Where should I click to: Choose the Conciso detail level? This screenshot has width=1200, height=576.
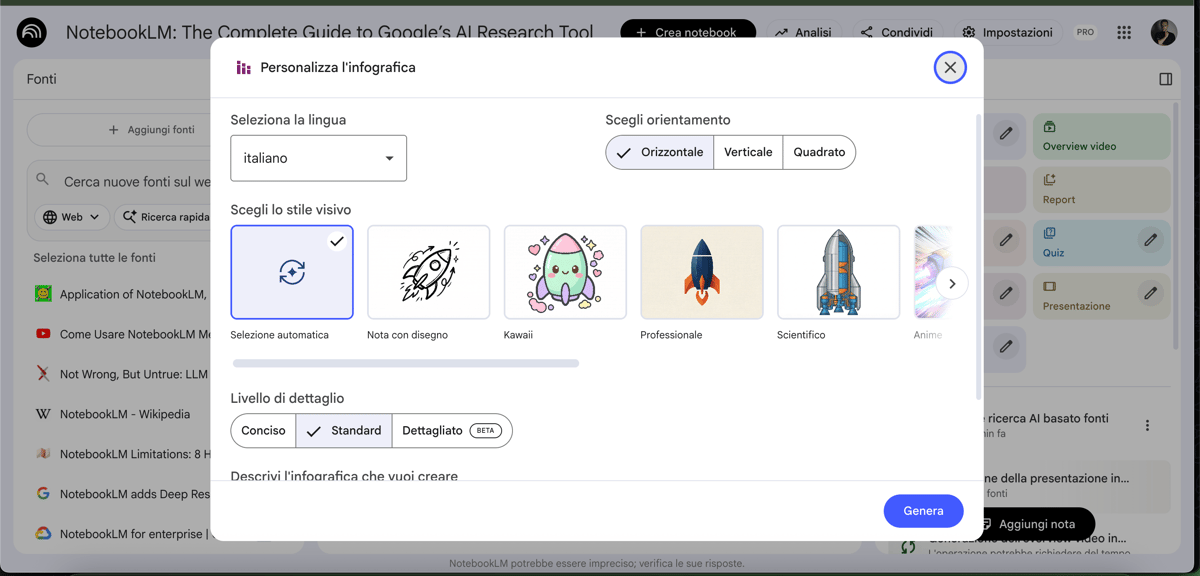point(263,431)
